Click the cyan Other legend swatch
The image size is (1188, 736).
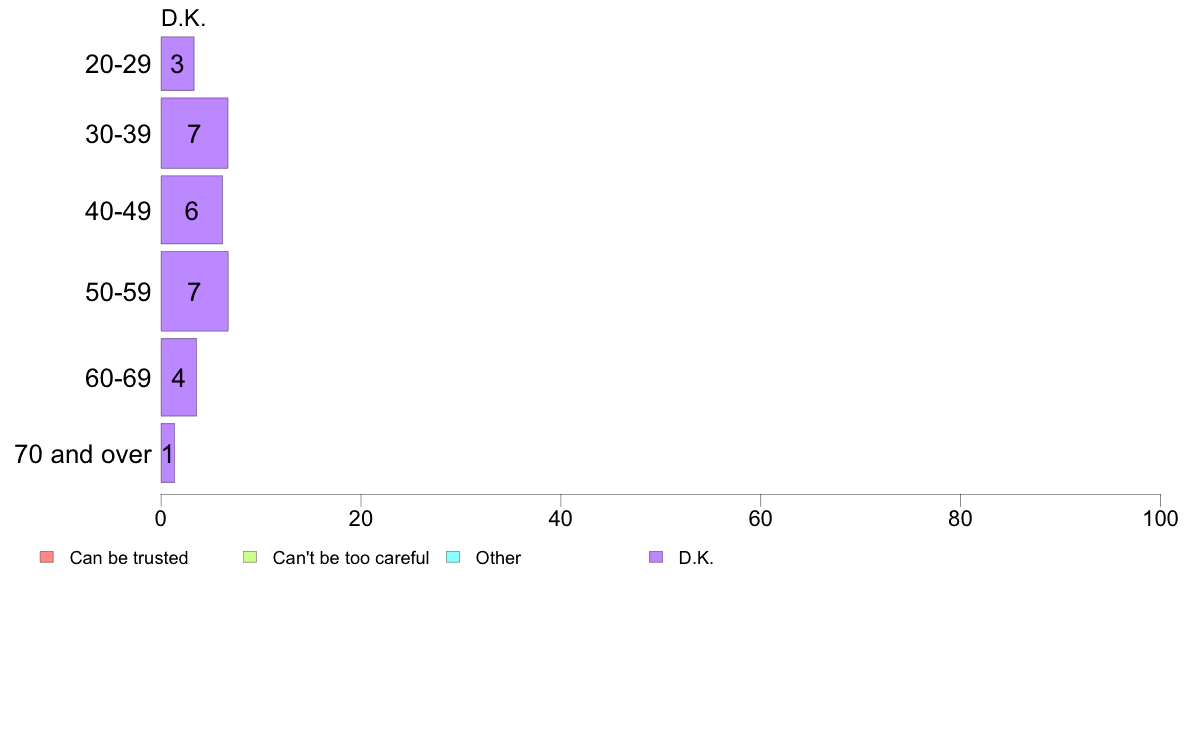453,557
